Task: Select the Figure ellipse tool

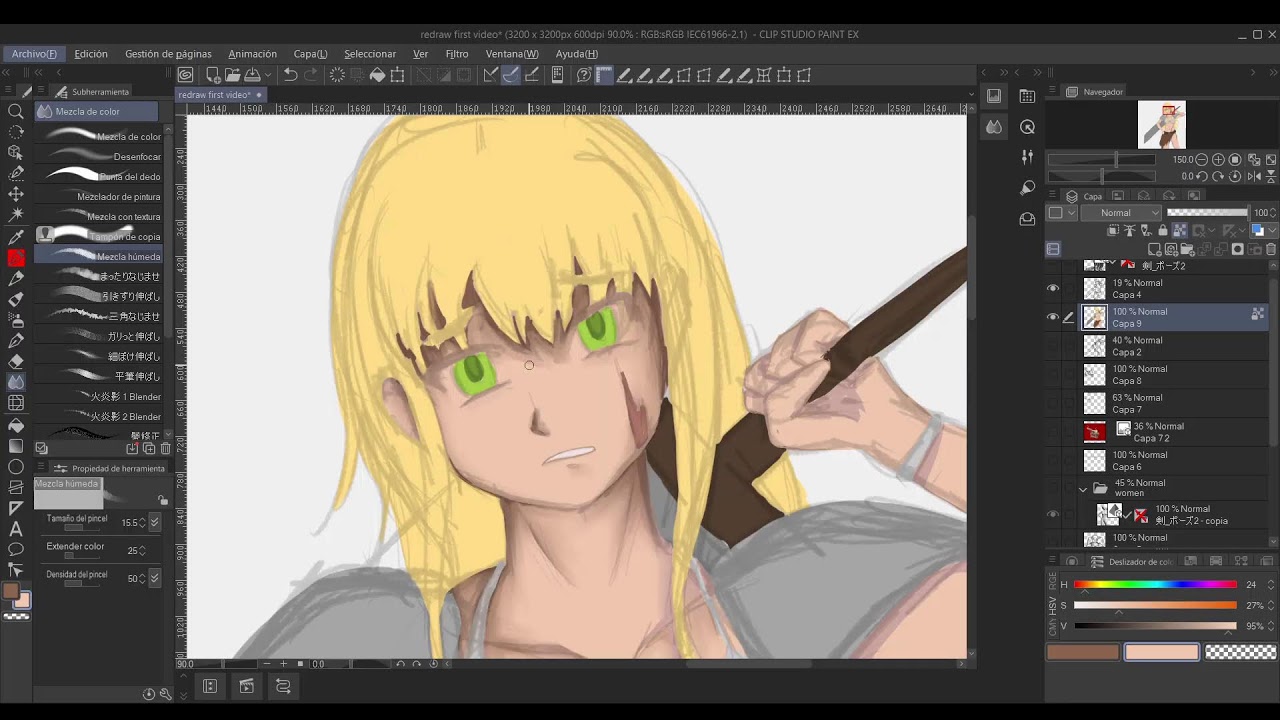Action: point(16,467)
